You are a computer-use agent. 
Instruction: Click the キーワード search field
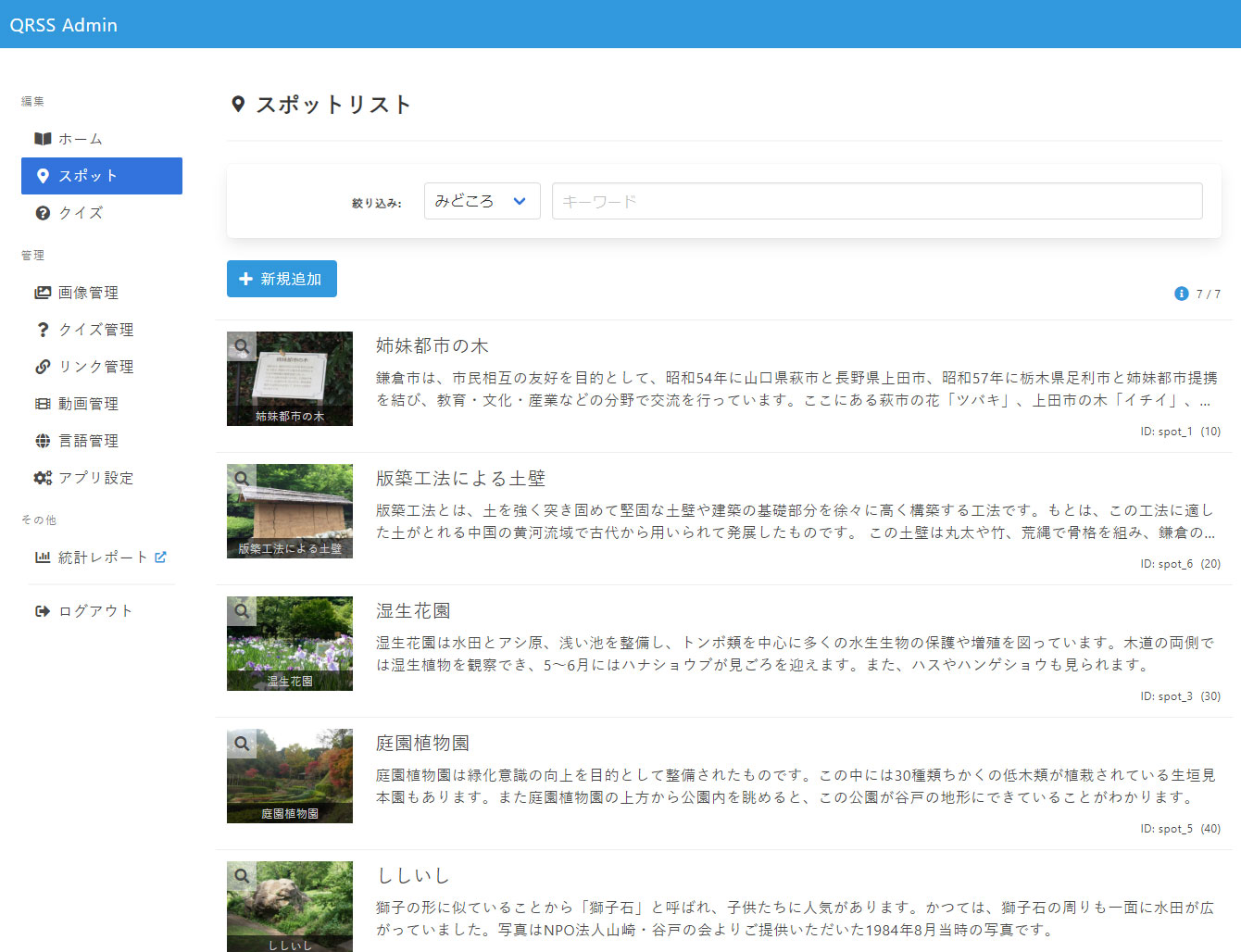(x=876, y=201)
